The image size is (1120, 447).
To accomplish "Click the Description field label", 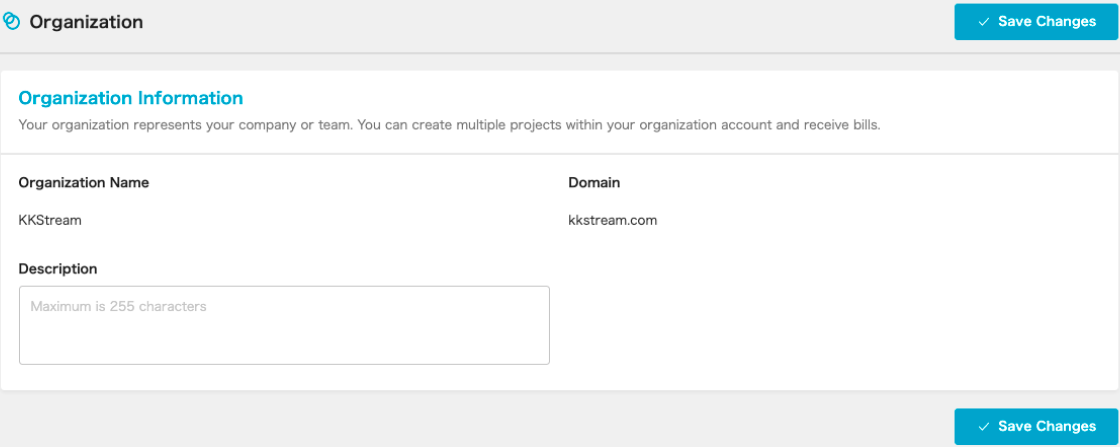I will (x=58, y=268).
